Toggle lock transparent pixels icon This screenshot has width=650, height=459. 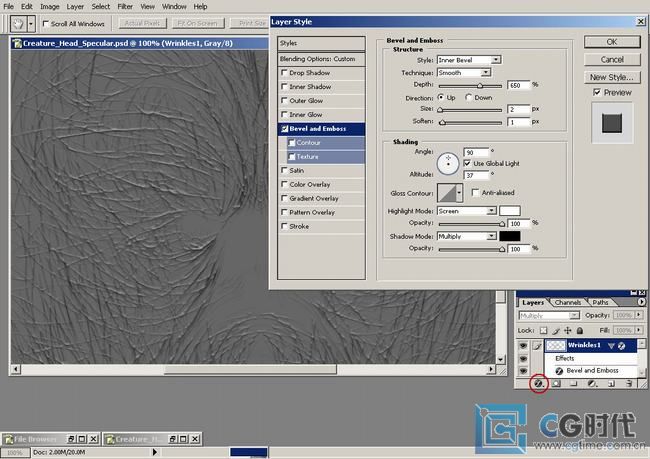[x=543, y=330]
